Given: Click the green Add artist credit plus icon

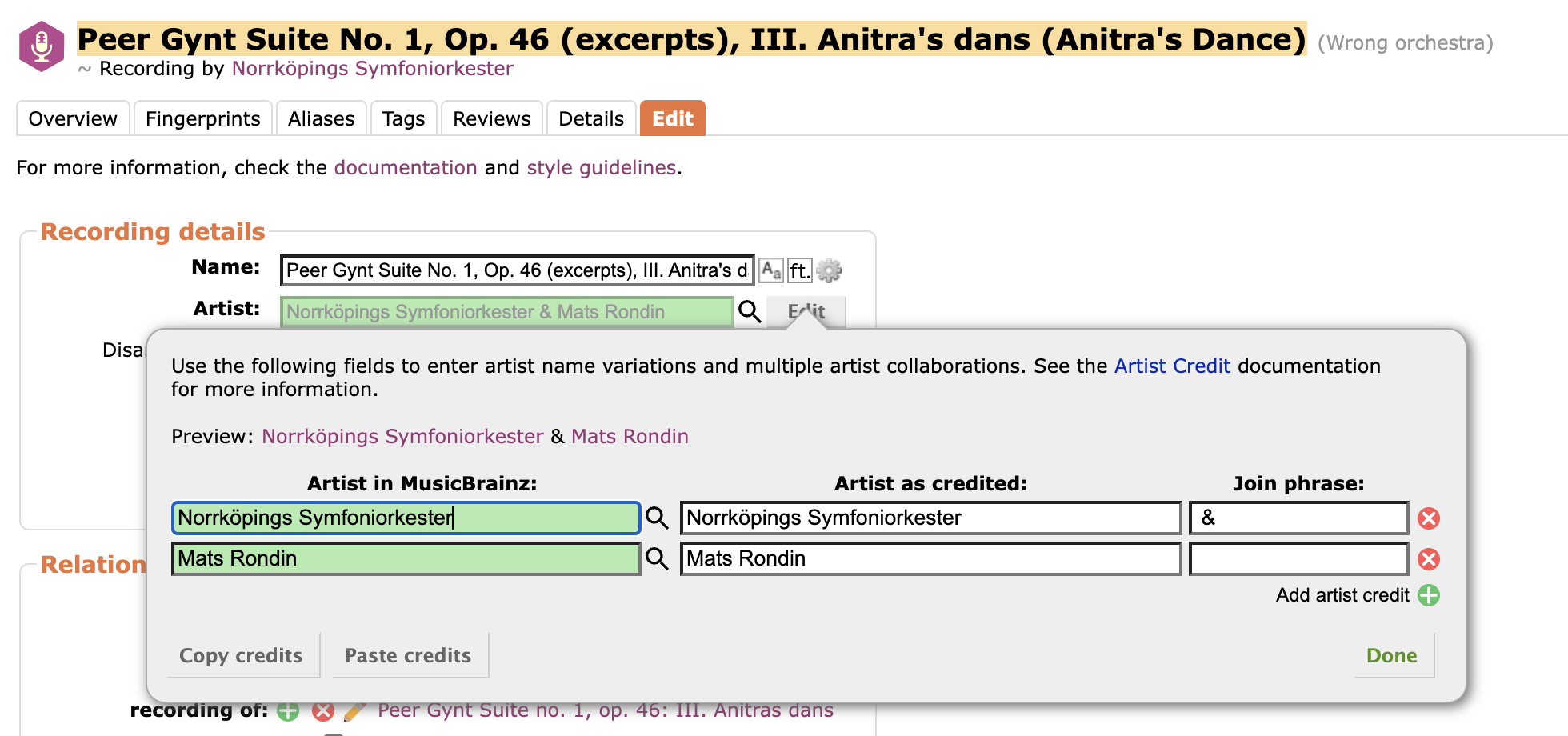Looking at the screenshot, I should (x=1429, y=595).
